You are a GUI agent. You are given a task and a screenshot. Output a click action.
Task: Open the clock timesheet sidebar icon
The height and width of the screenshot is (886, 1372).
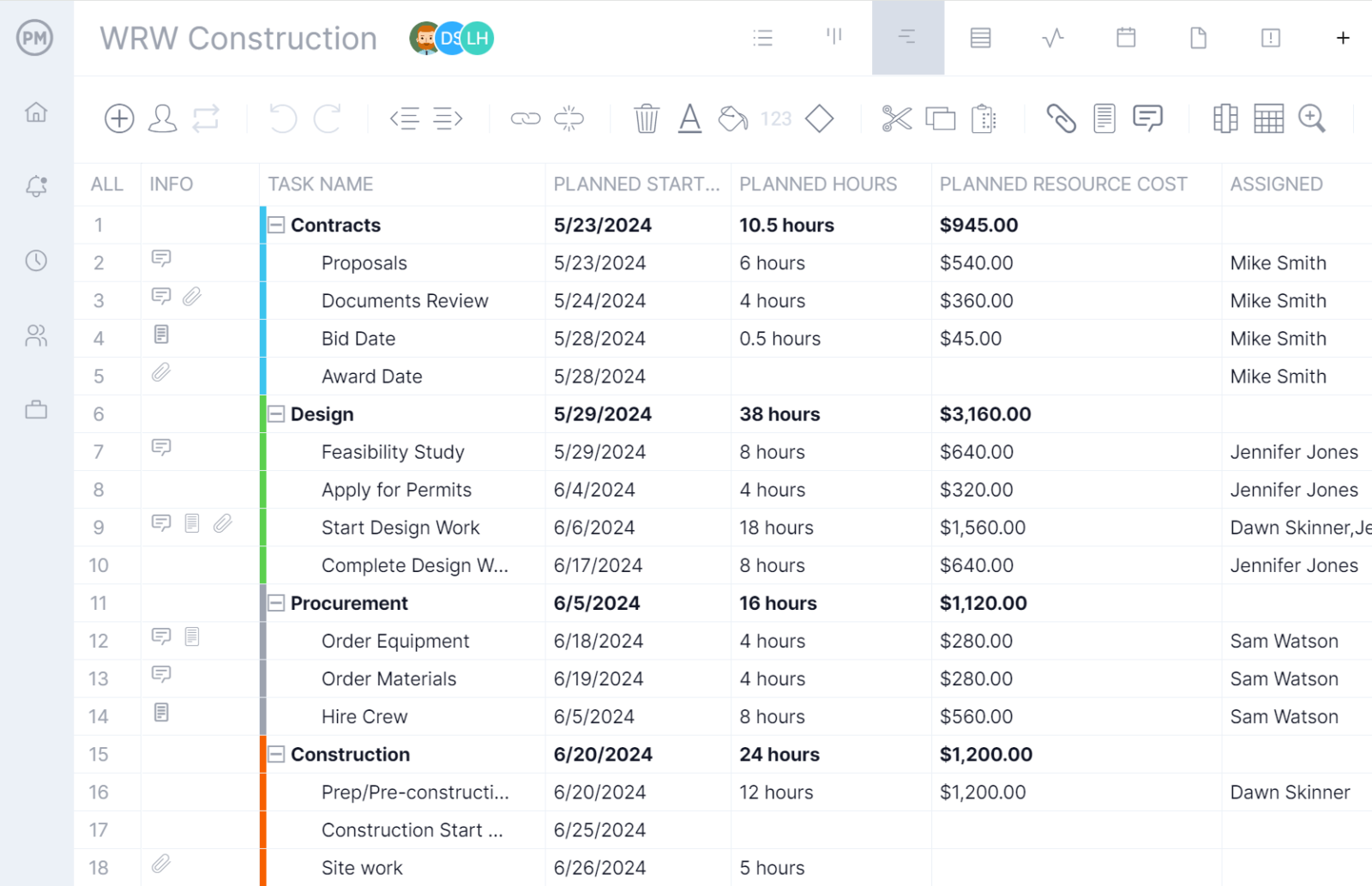36,261
